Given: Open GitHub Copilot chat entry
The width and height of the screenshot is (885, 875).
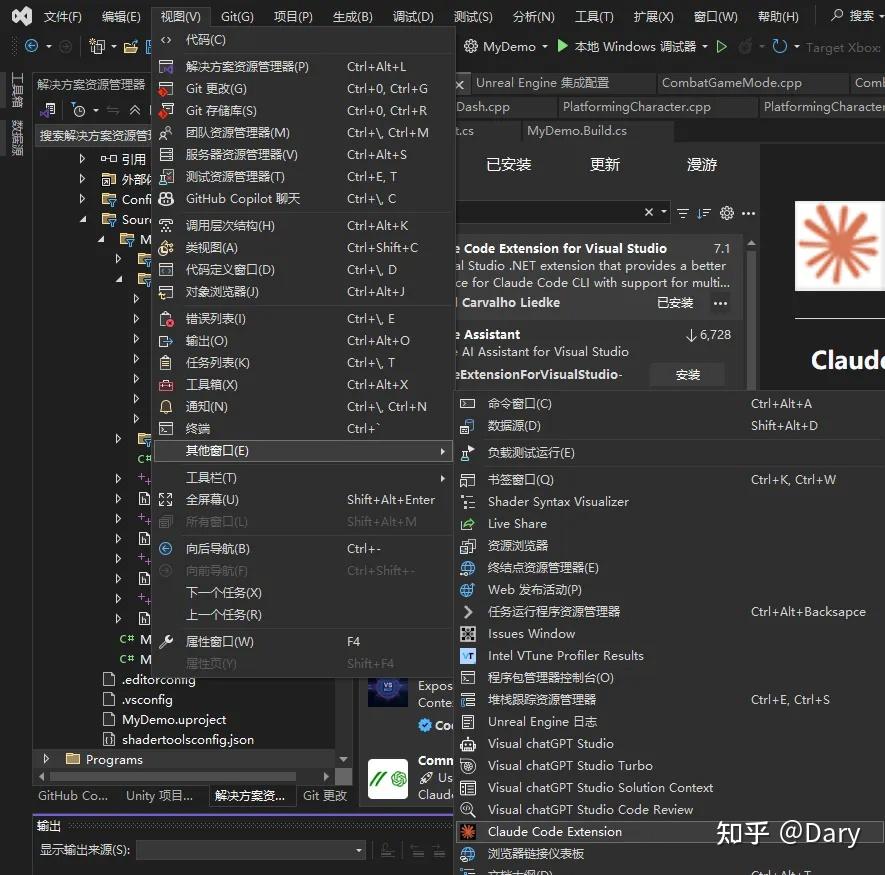Looking at the screenshot, I should (x=304, y=199).
